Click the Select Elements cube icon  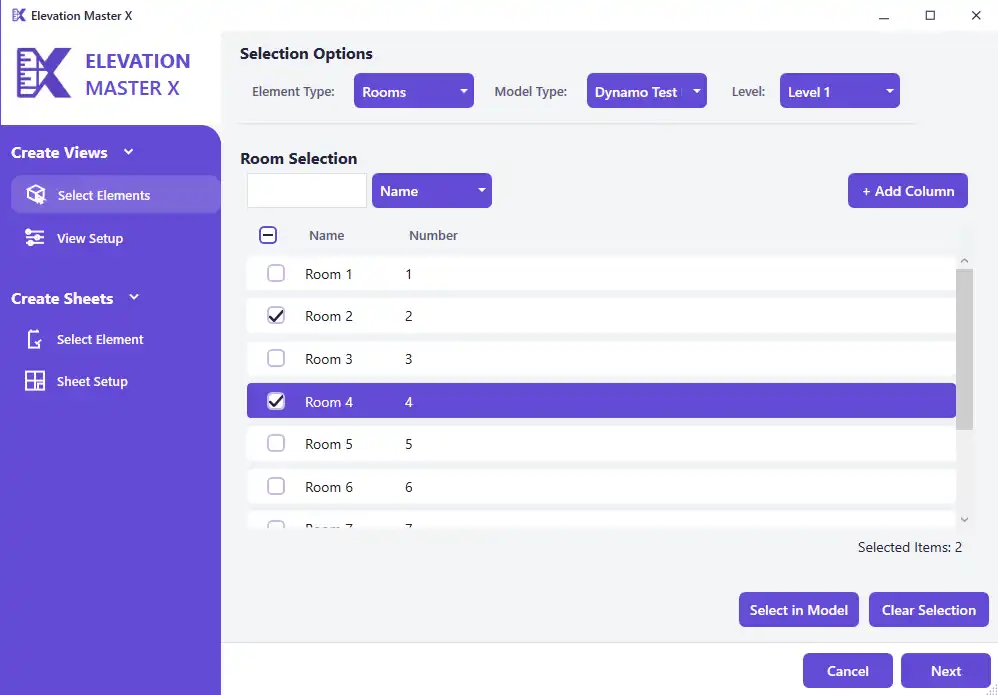(36, 195)
